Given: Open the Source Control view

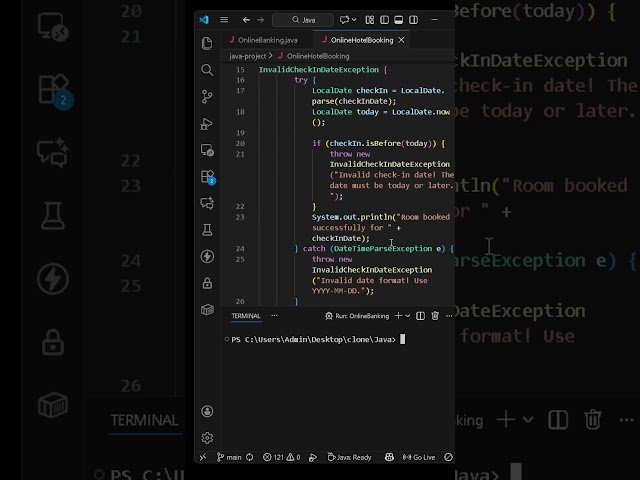Looking at the screenshot, I should [x=207, y=97].
